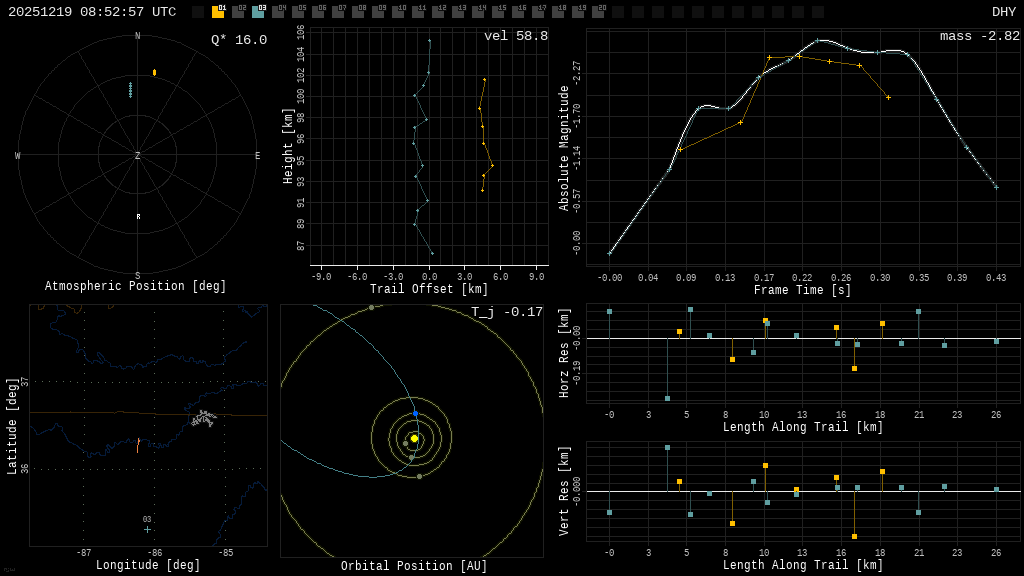Click the DHY shower code label
The width and height of the screenshot is (1024, 576).
pos(1003,12)
